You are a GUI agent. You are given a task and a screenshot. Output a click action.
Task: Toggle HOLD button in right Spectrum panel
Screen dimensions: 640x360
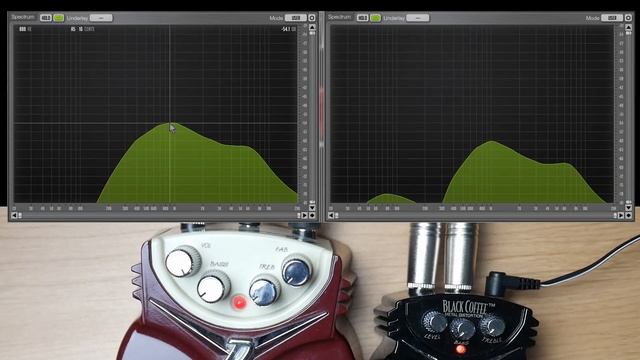point(362,18)
